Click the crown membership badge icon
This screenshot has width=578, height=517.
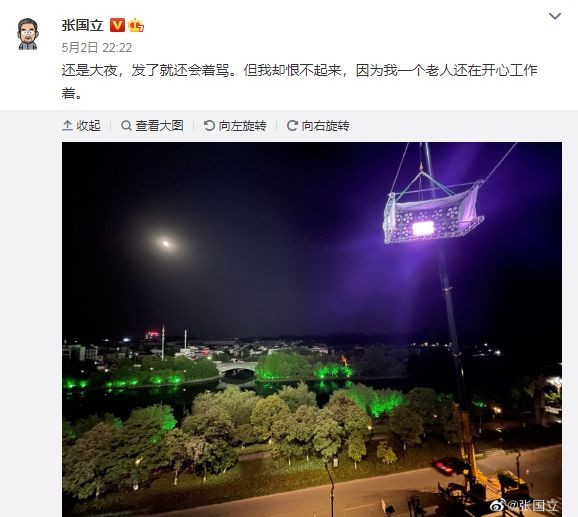click(x=136, y=25)
